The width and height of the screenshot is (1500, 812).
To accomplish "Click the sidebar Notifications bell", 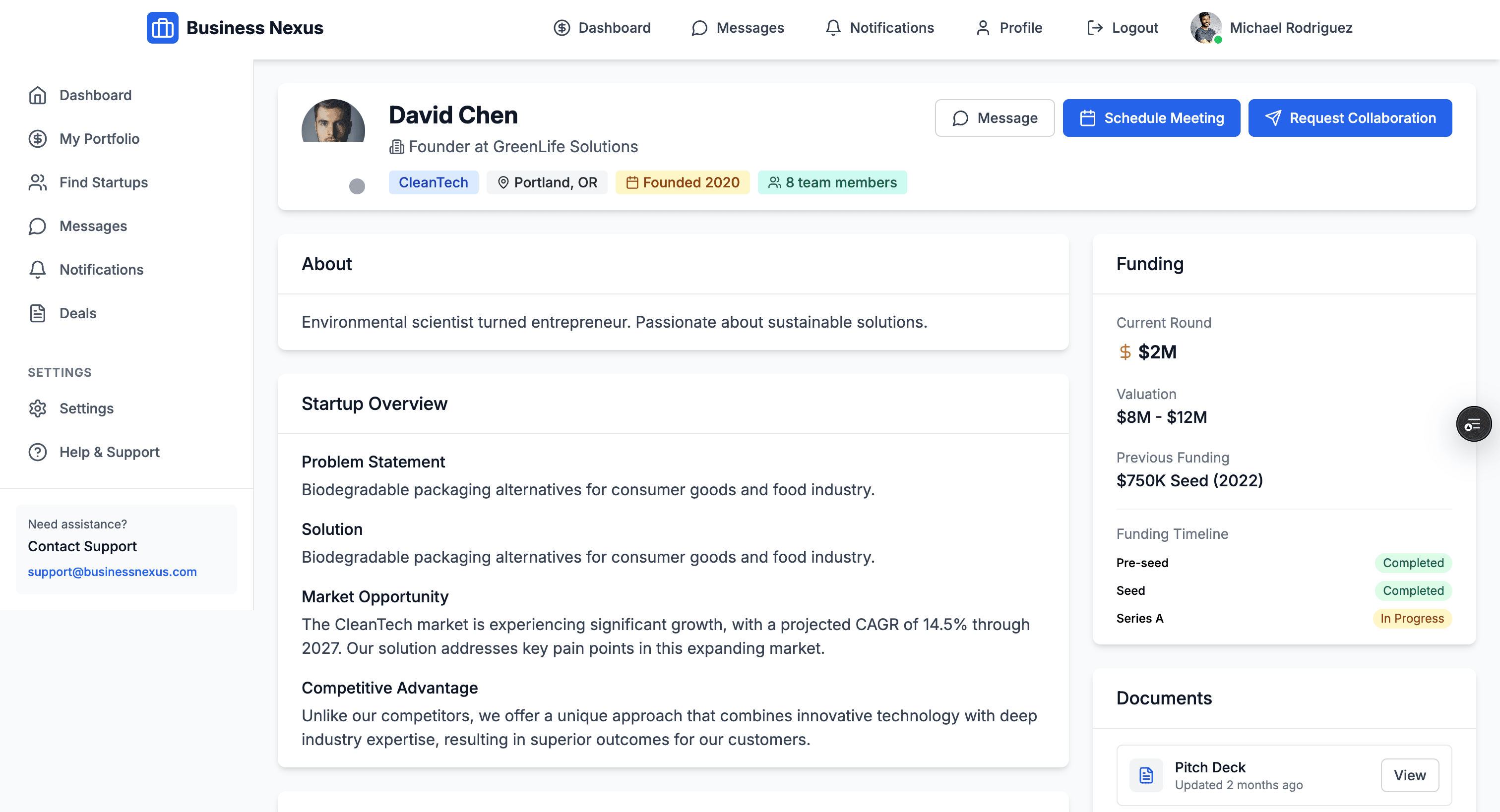I will click(x=37, y=270).
